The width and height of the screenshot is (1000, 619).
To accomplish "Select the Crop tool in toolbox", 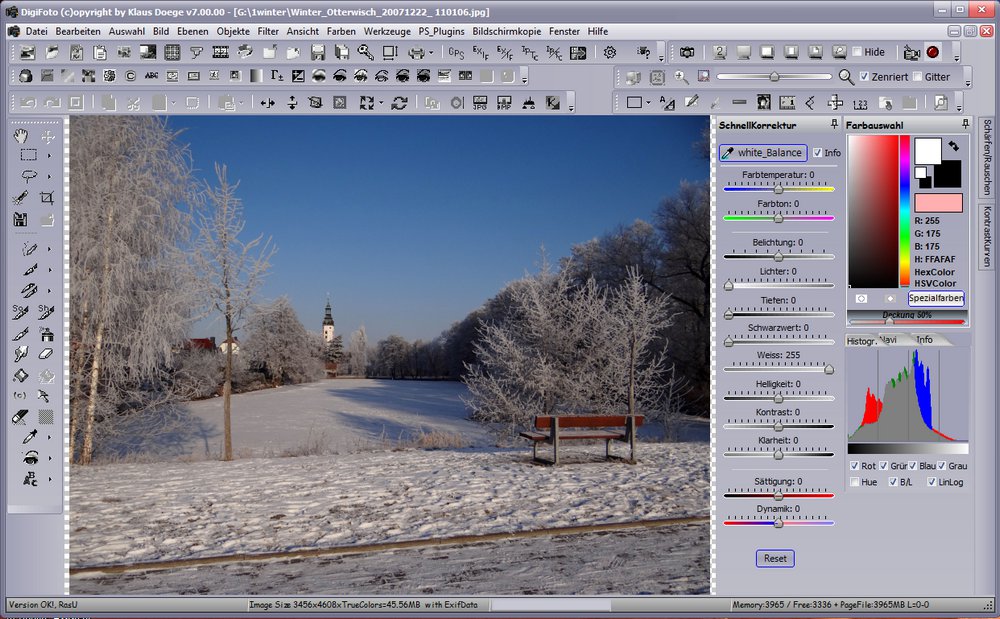I will [46, 198].
